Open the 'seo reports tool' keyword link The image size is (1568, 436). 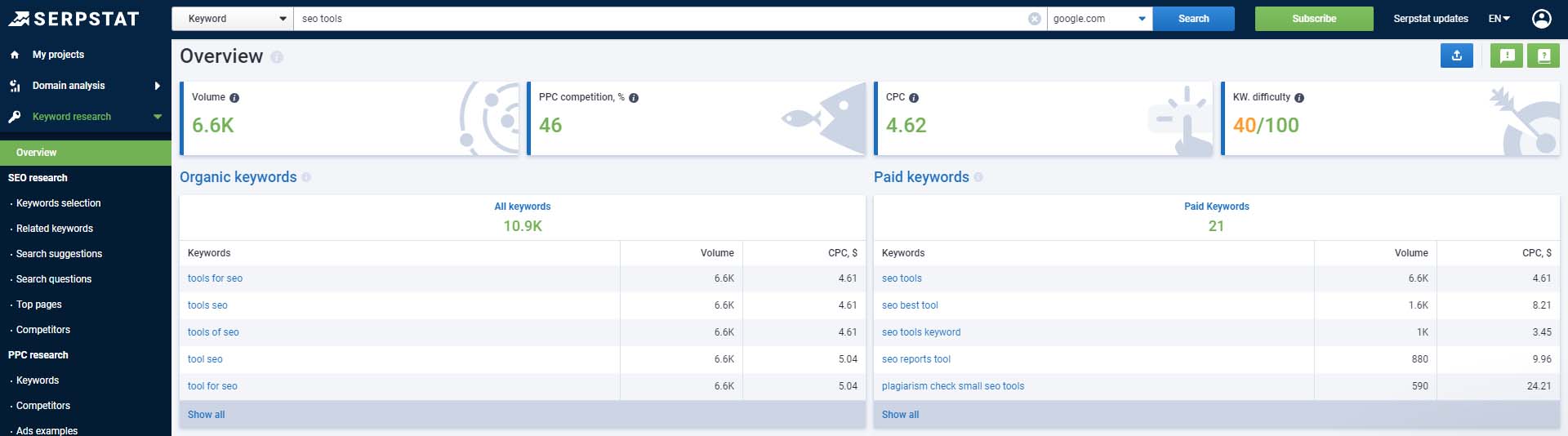point(916,359)
